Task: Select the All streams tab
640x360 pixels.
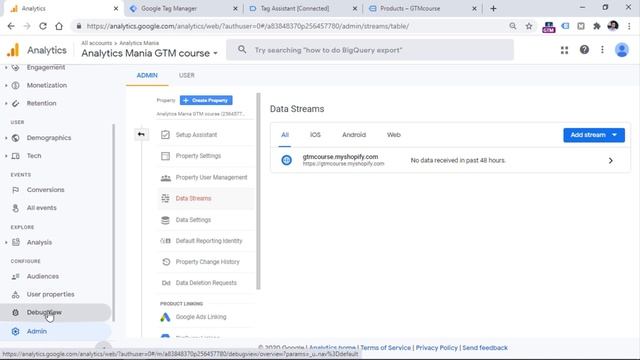Action: pyautogui.click(x=285, y=135)
